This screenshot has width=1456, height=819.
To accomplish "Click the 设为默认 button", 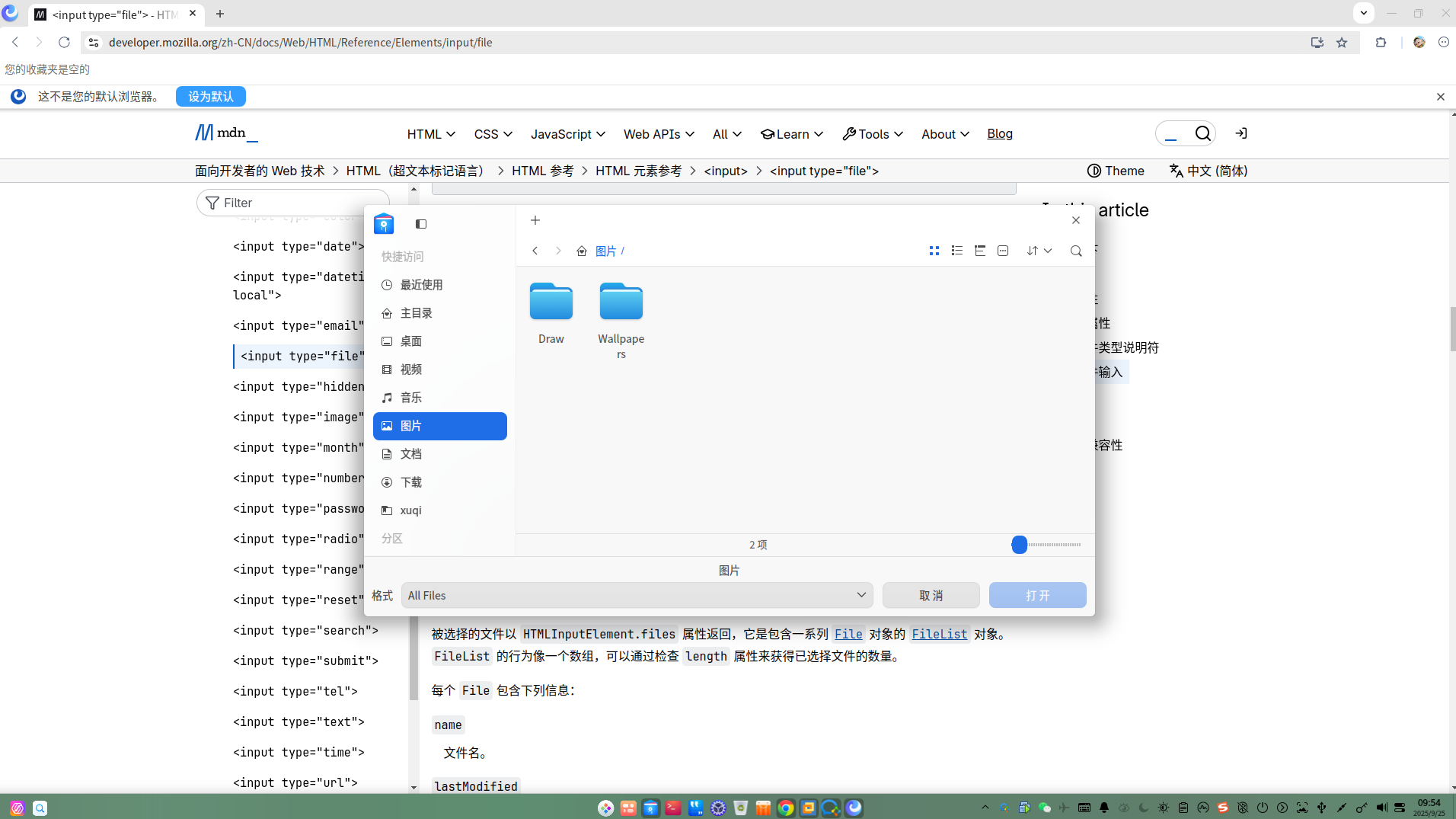I will tap(211, 97).
